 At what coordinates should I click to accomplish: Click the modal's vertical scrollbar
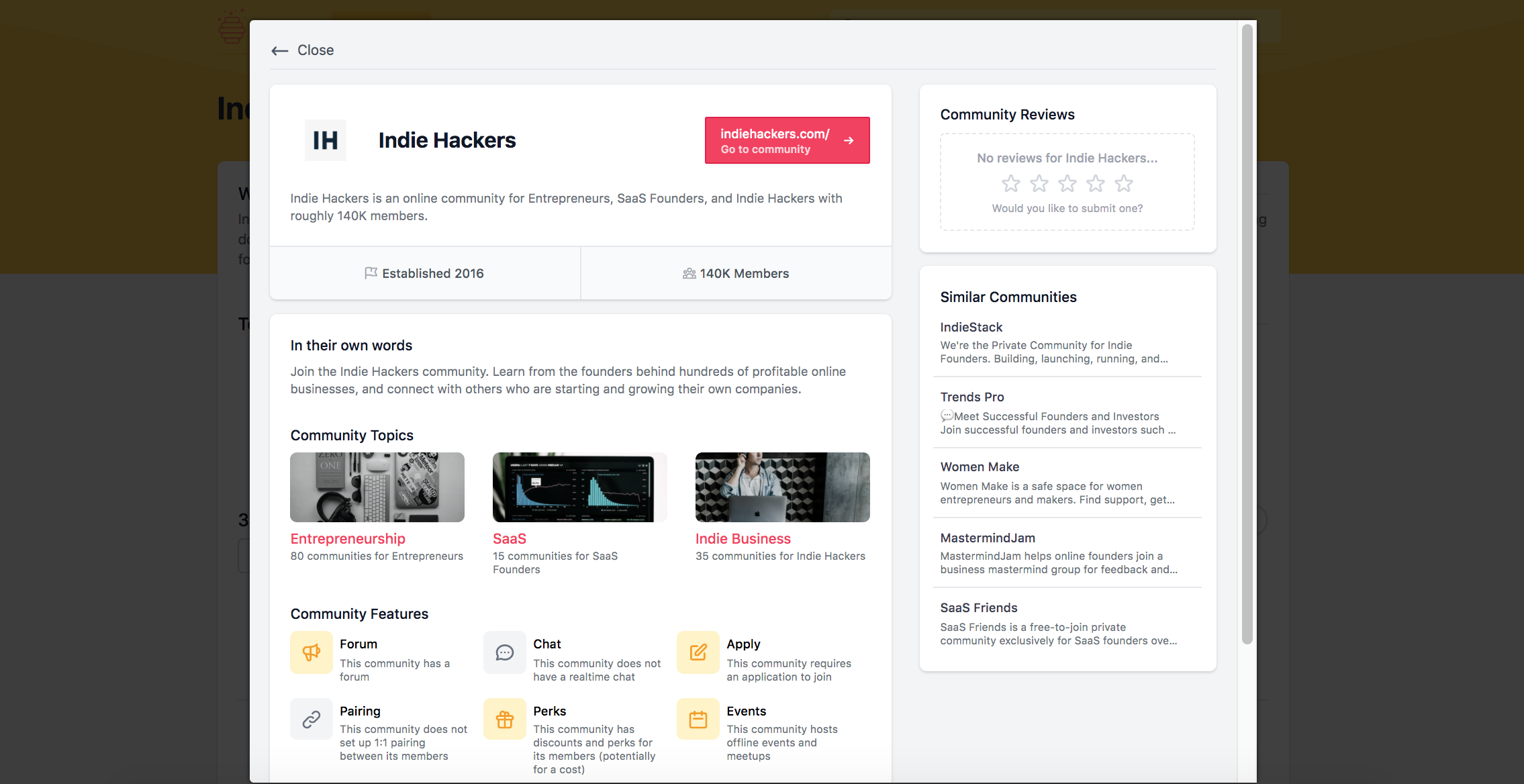coord(1247,336)
